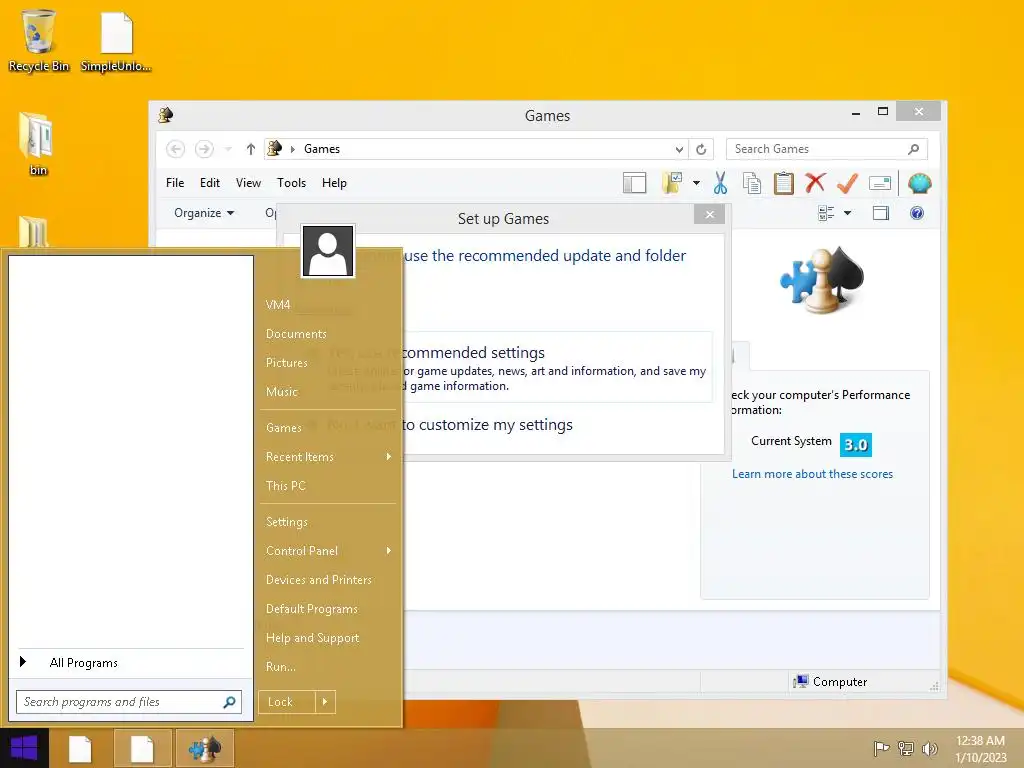The width and height of the screenshot is (1024, 768).
Task: Click the Paste clipboard icon
Action: coord(784,184)
